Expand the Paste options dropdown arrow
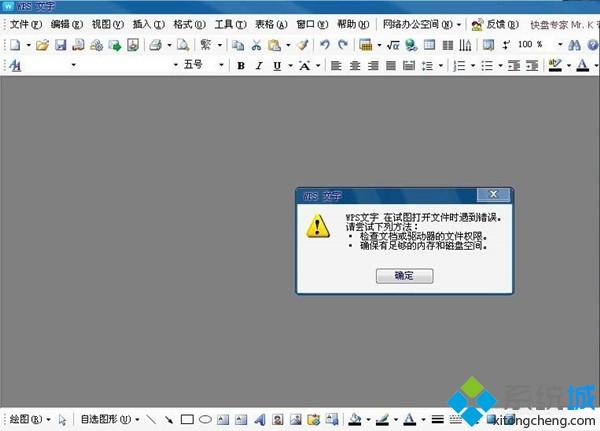This screenshot has height=431, width=600. point(288,45)
